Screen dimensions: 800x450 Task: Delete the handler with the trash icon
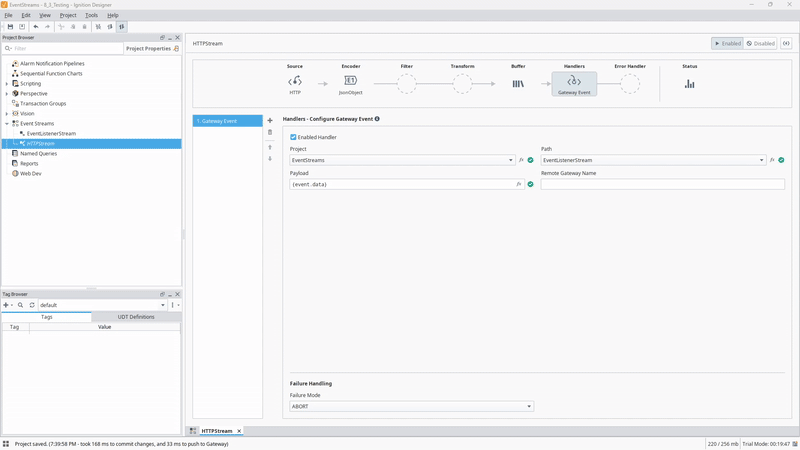(x=270, y=132)
